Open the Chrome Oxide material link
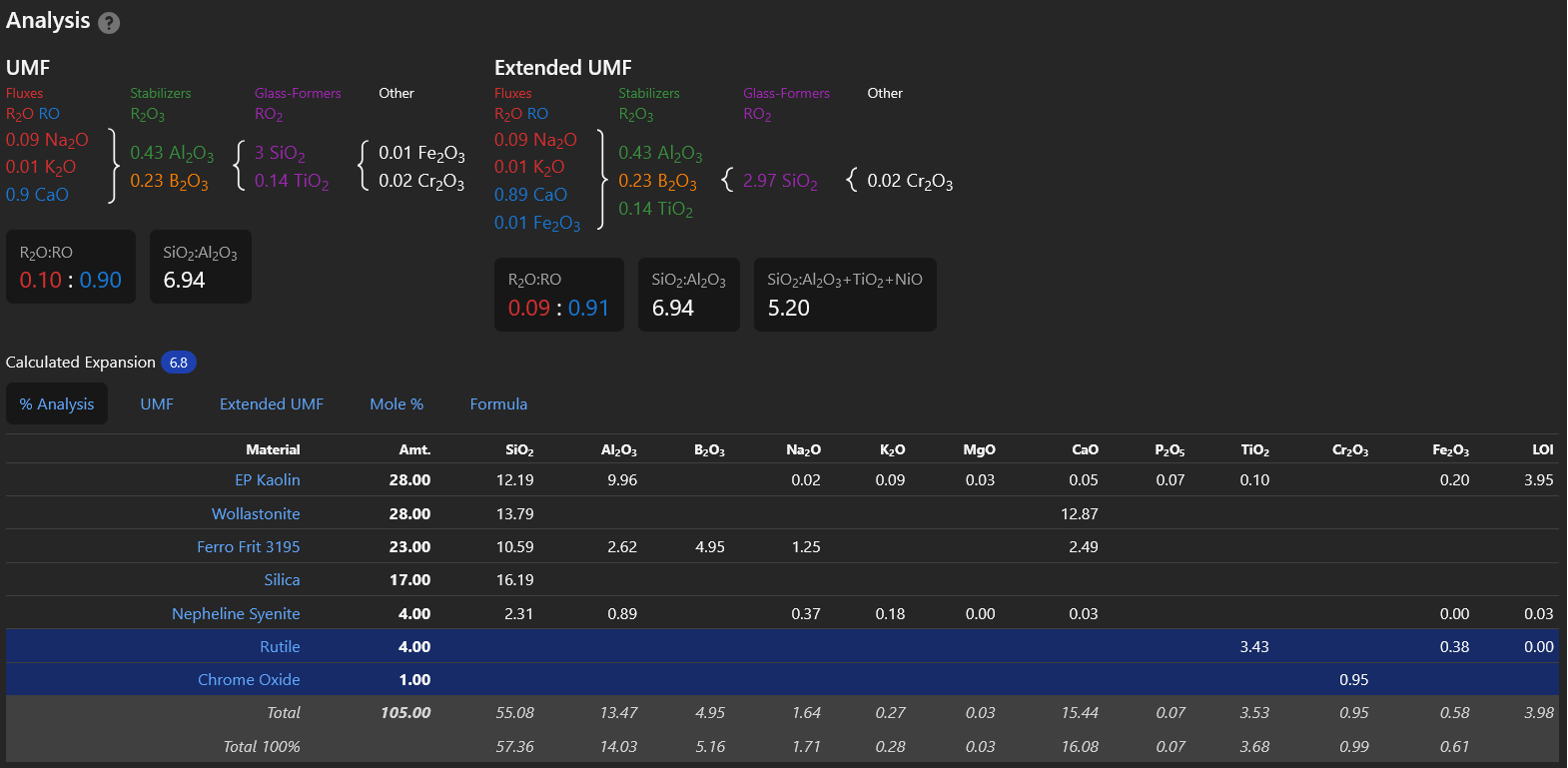1568x768 pixels. tap(249, 680)
